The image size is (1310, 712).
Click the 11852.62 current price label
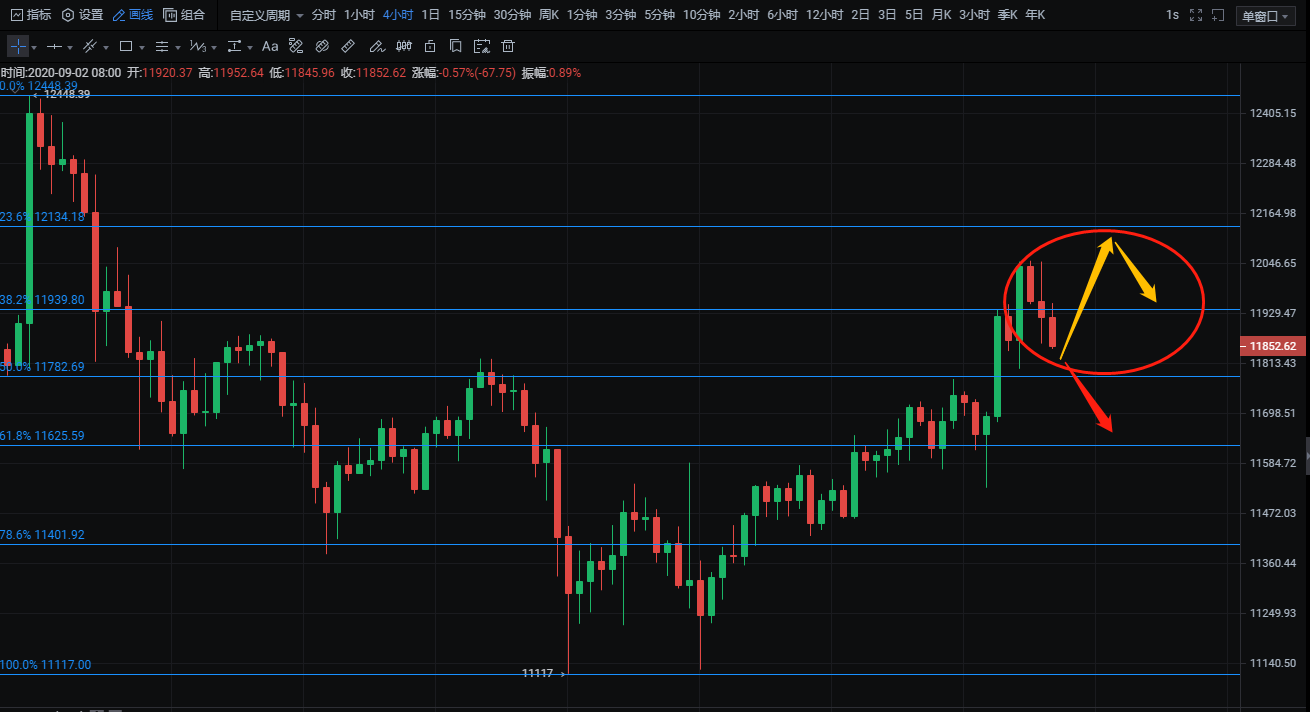coord(1273,346)
